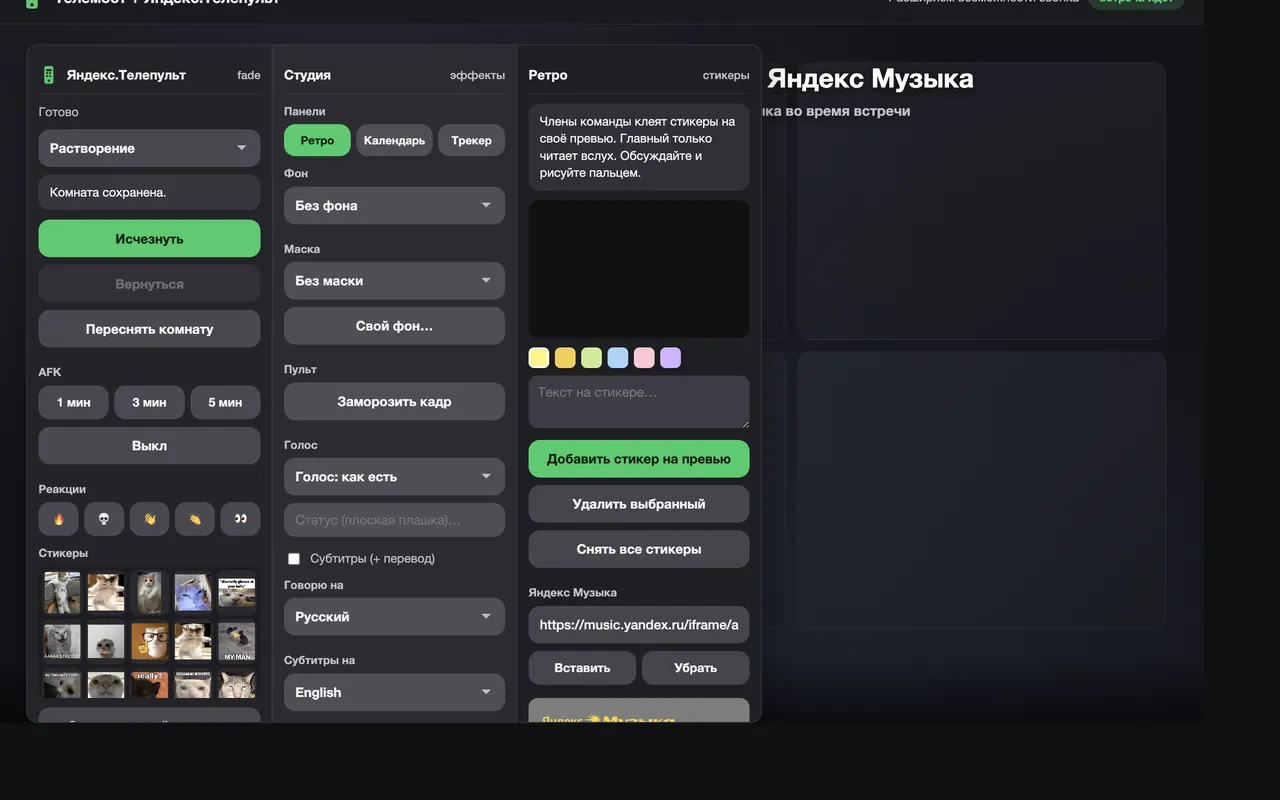Image resolution: width=1280 pixels, height=800 pixels.
Task: Pick the light blue sticker color swatch
Action: pyautogui.click(x=618, y=358)
